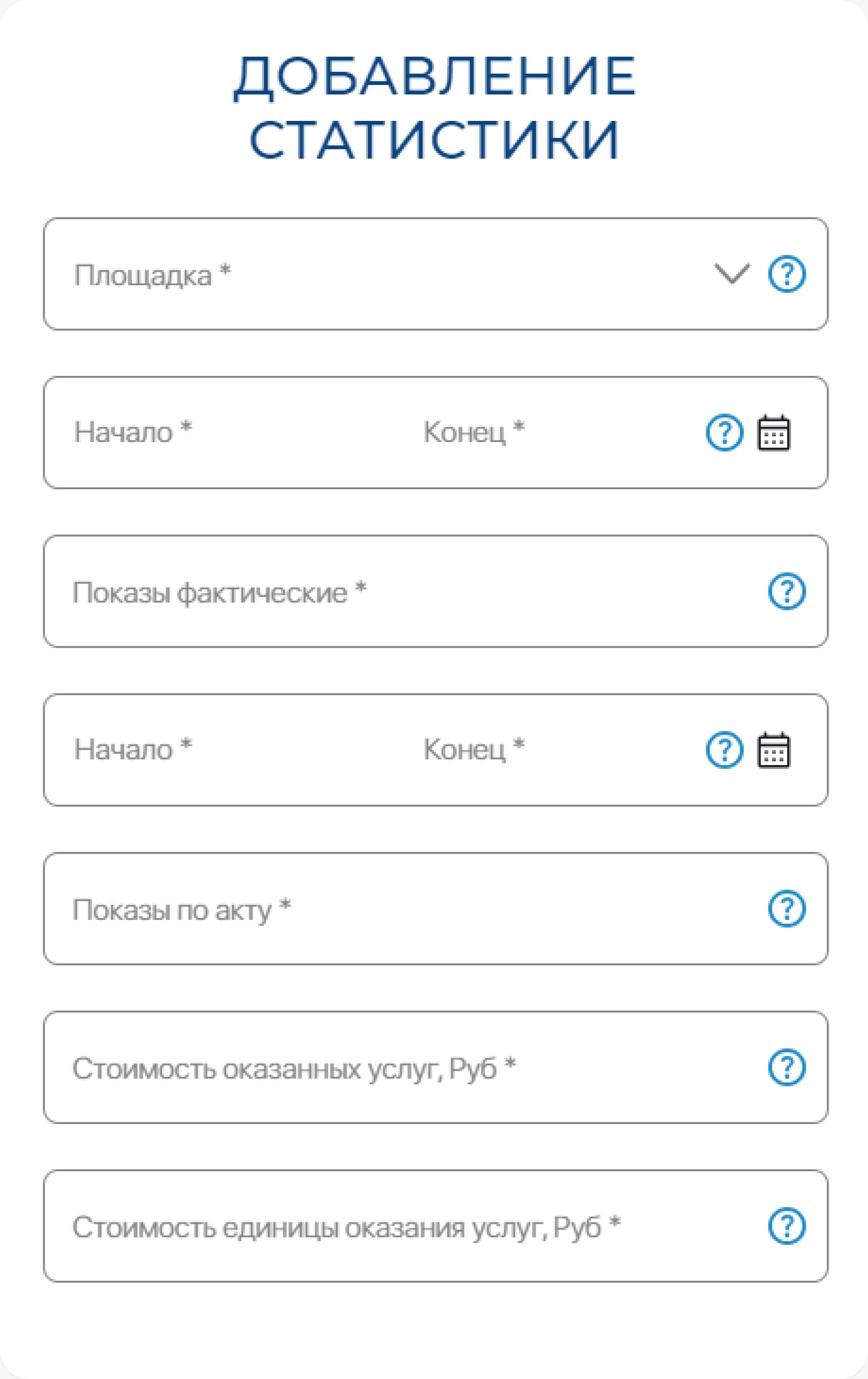Show the hint for Показы фактические
The width and height of the screenshot is (868, 1379).
[x=787, y=591]
